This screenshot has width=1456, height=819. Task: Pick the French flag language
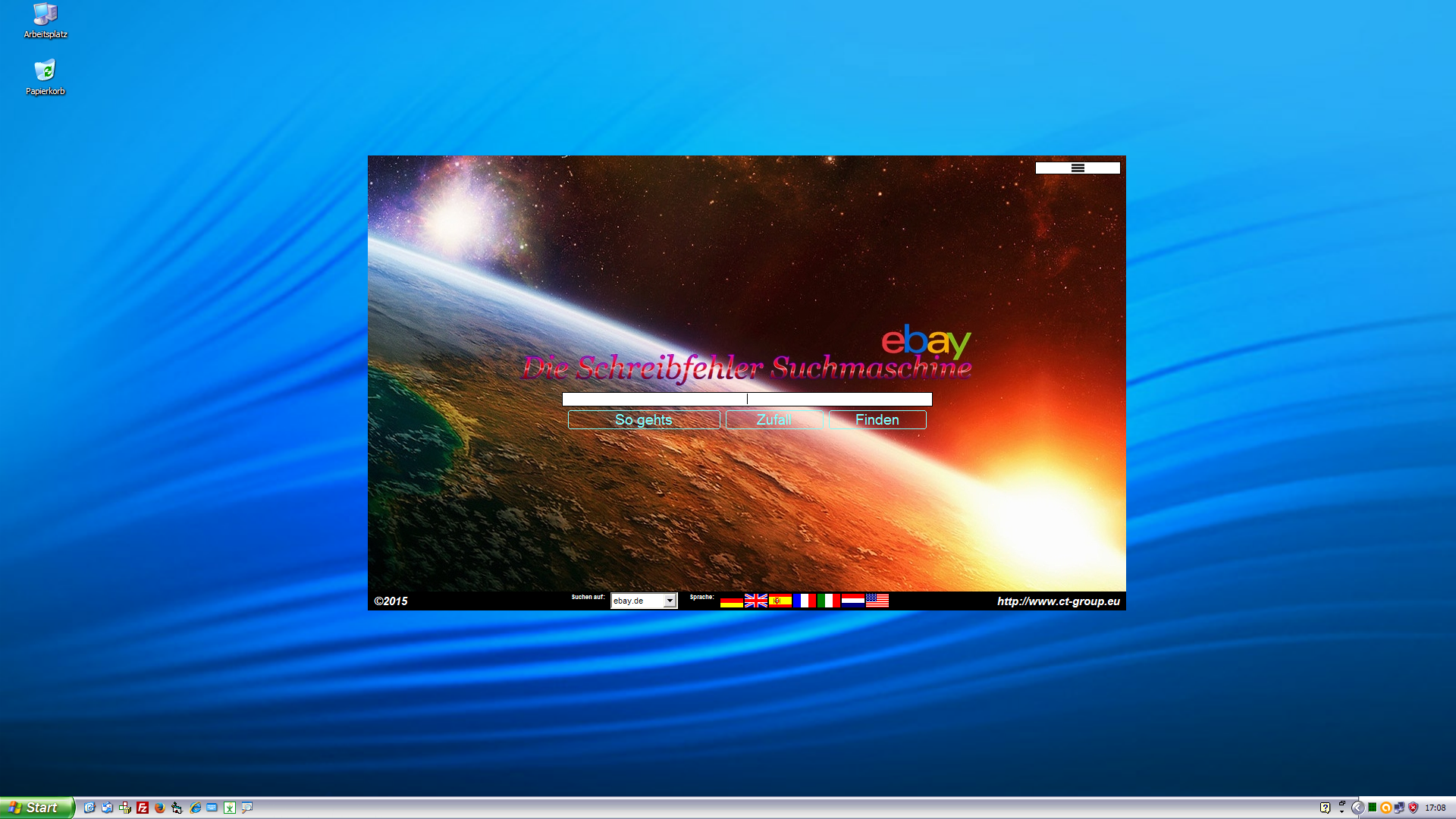tap(805, 601)
